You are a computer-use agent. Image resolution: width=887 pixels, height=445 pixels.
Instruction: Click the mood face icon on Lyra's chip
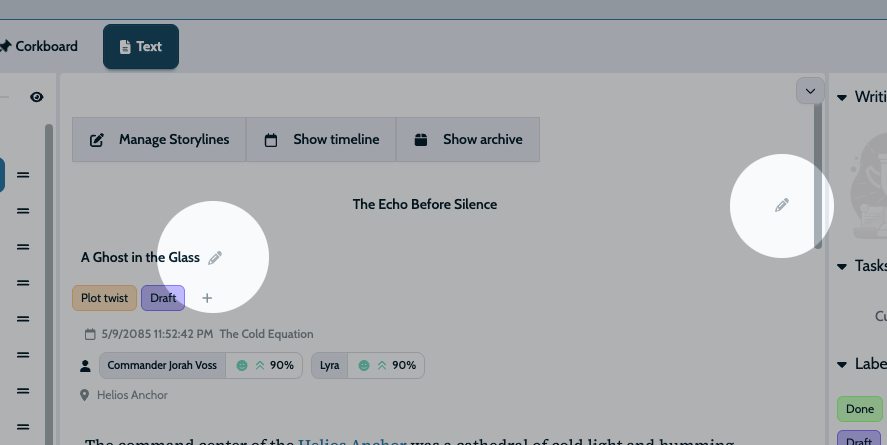pyautogui.click(x=364, y=366)
